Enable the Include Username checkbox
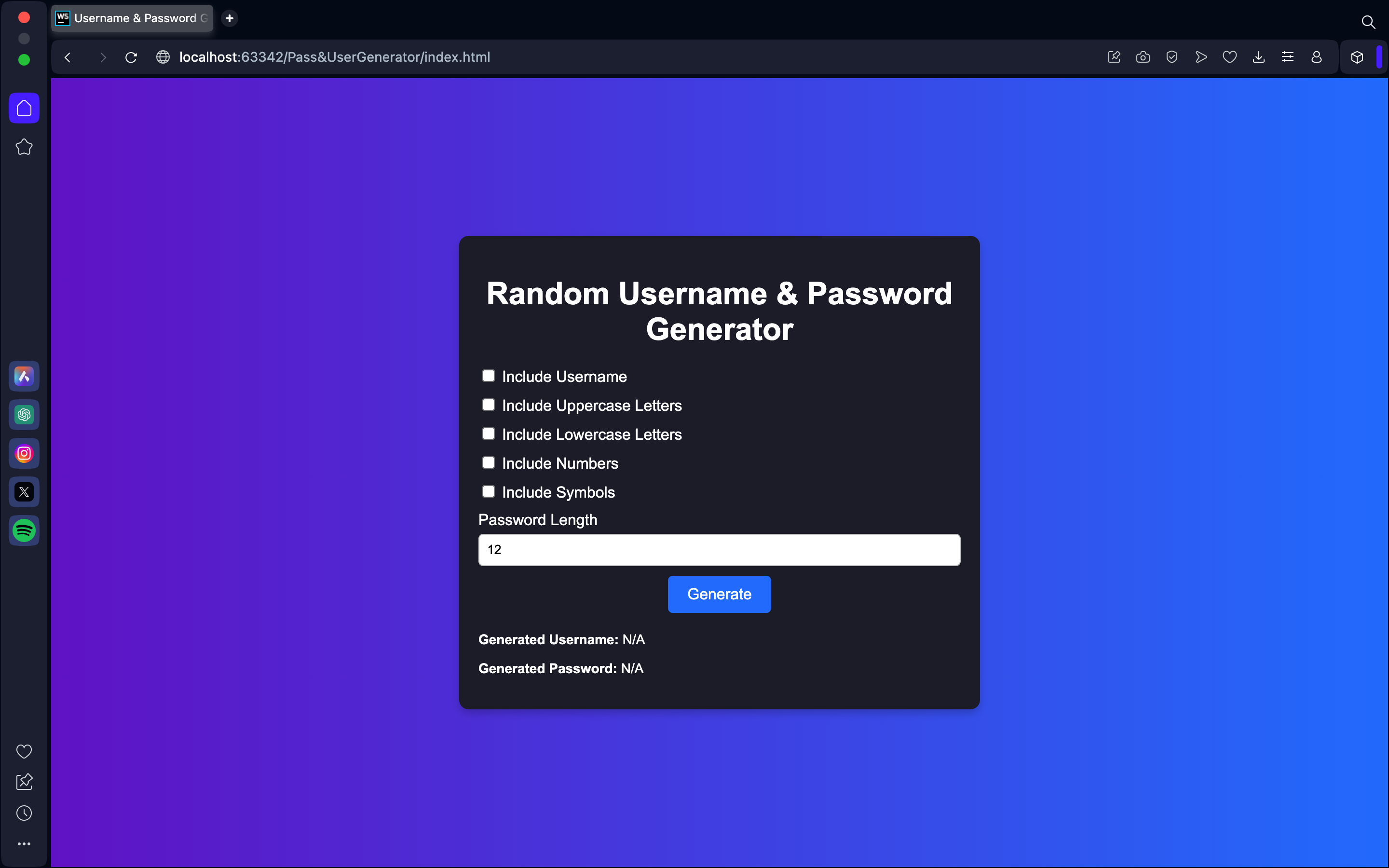 click(488, 375)
